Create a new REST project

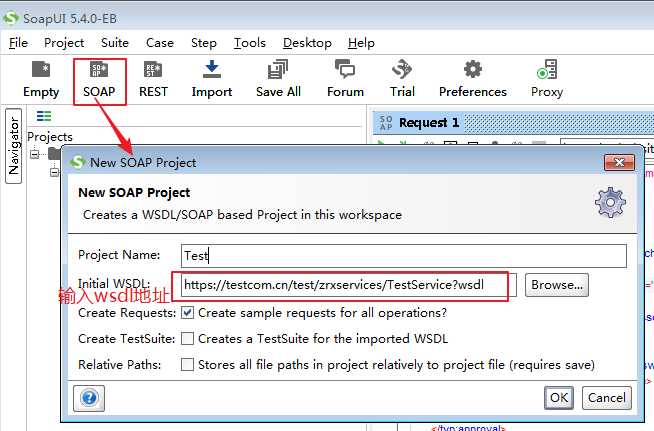[153, 80]
